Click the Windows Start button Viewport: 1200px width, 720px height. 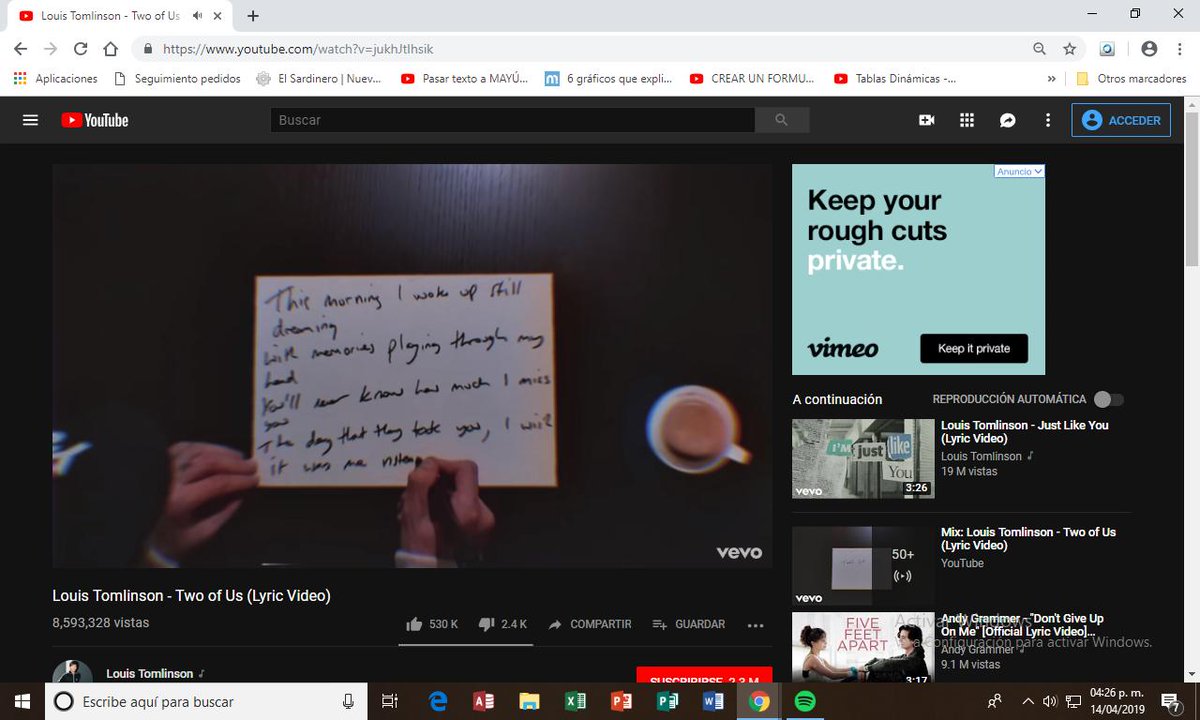pos(23,701)
